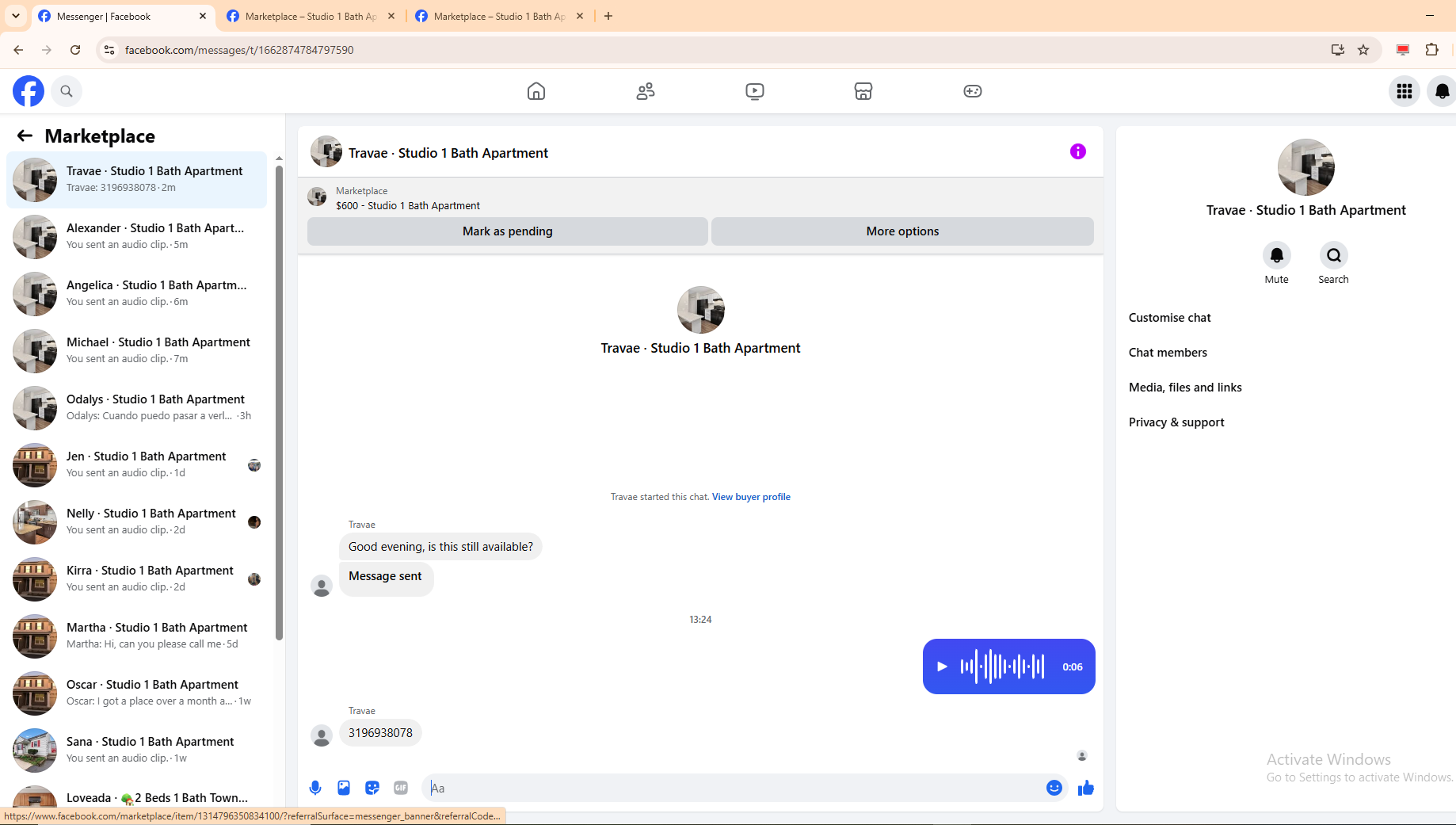The image size is (1456, 825).
Task: Open Martha Studio 1 Bath conversation
Action: [x=136, y=636]
